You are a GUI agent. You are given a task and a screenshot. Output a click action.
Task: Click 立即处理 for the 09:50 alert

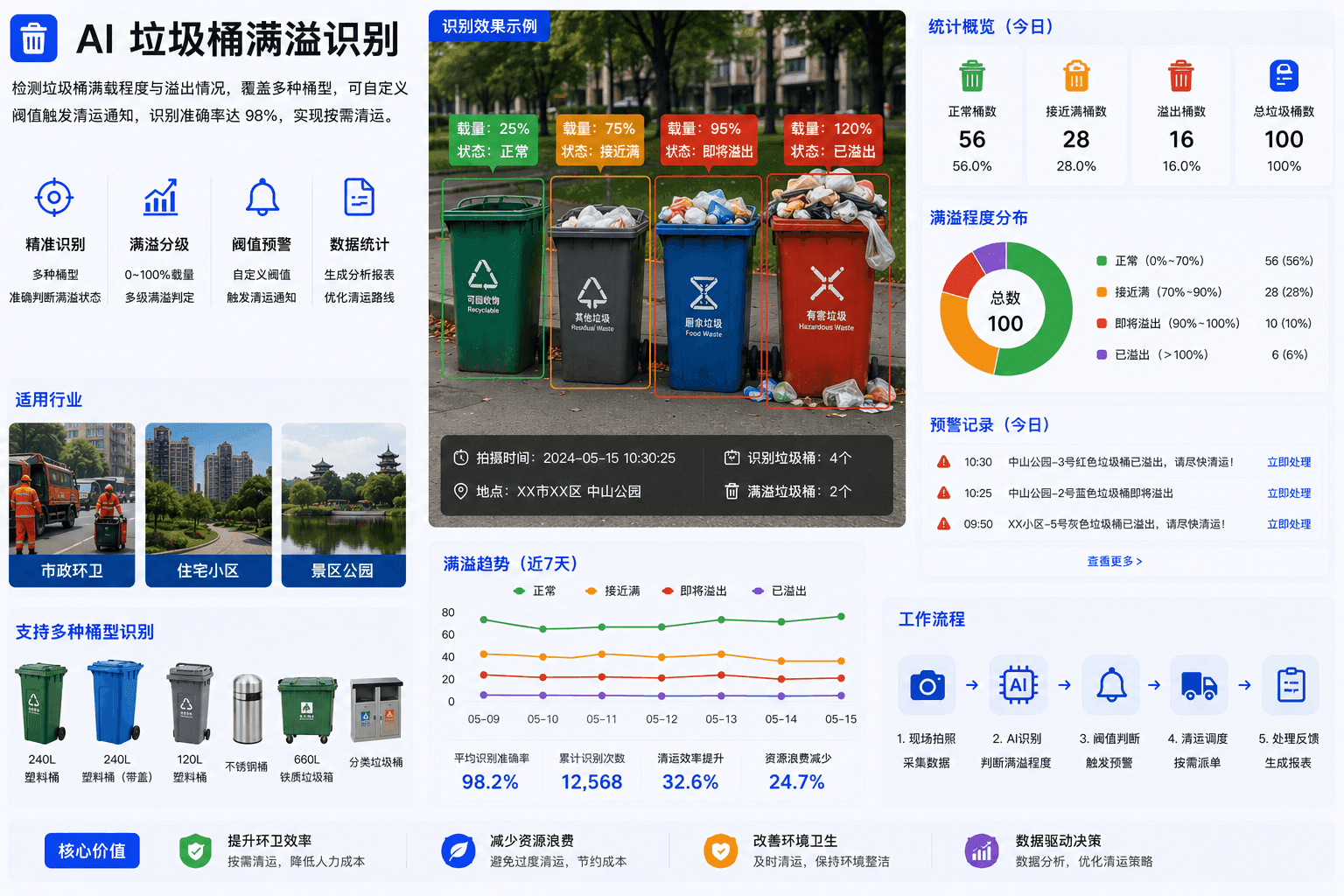(1289, 523)
